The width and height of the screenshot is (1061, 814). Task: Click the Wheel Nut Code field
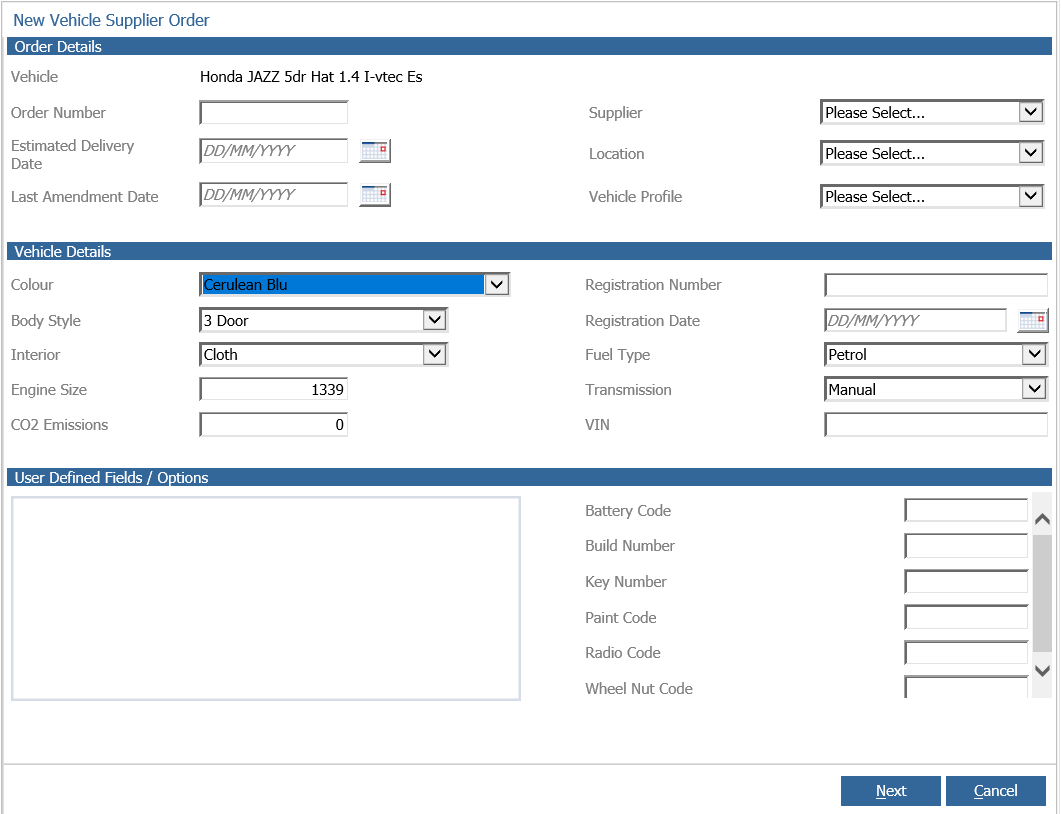tap(966, 687)
